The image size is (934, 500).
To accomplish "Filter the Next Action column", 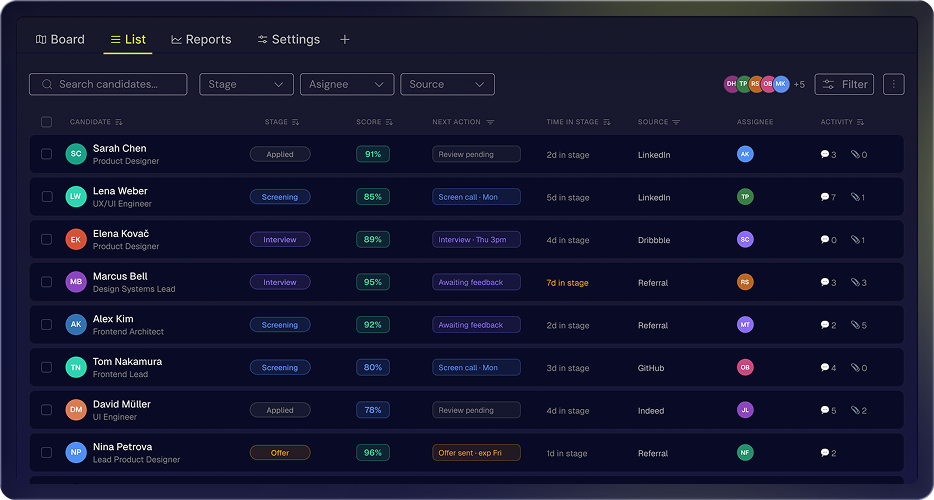I will 490,122.
